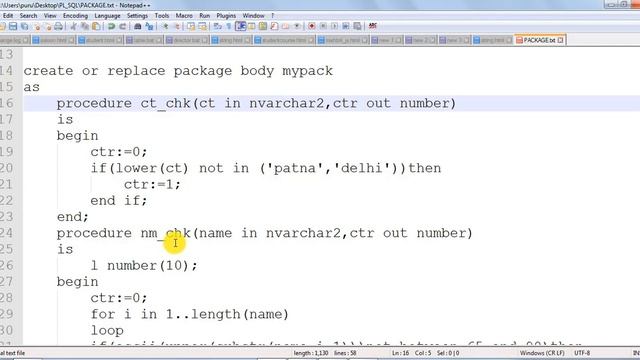Click the Undo arrow icon
The image size is (640, 360).
tap(111, 26)
